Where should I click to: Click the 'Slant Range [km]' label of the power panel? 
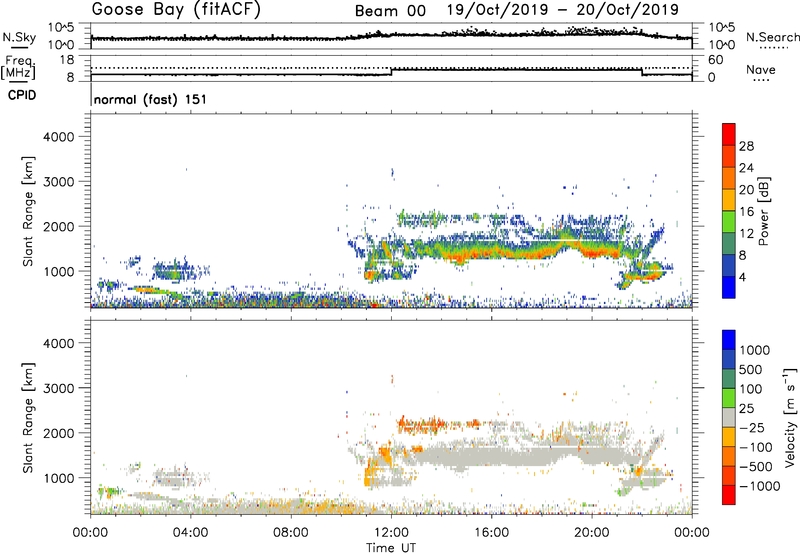28,211
